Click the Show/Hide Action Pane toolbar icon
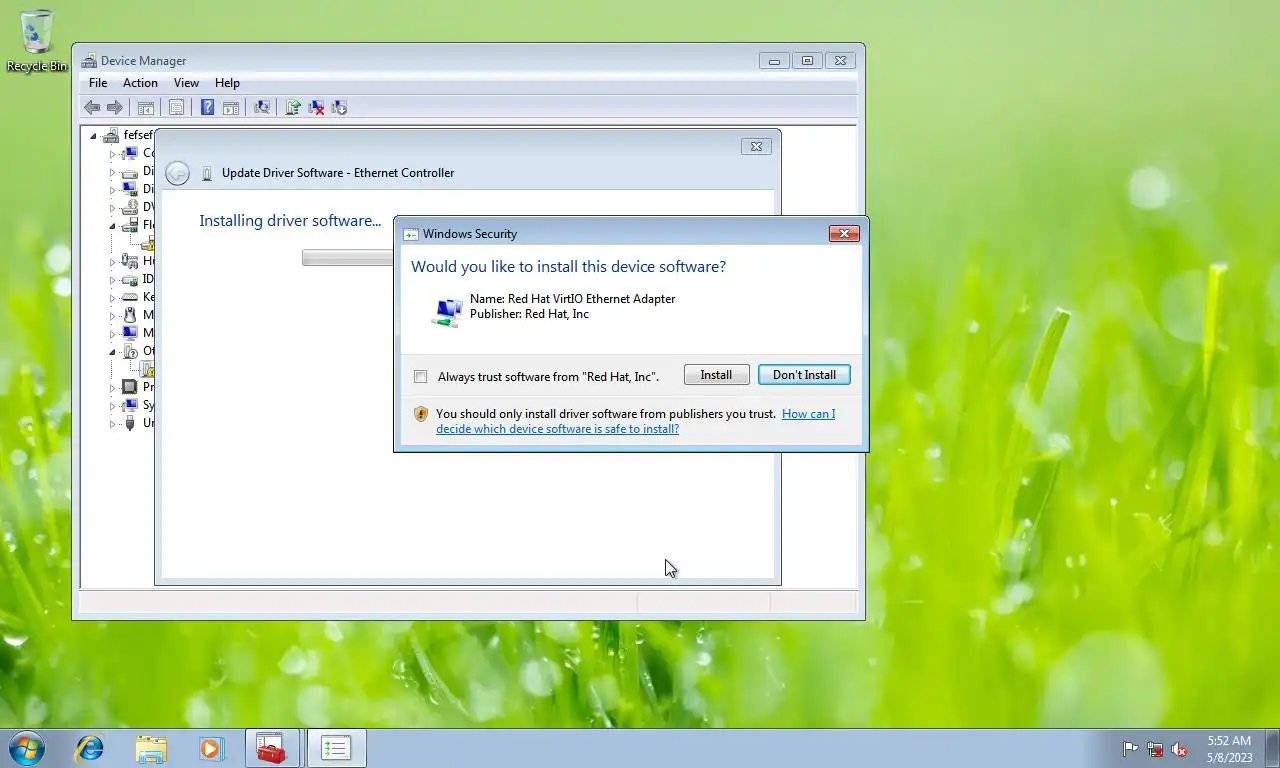Screen dimensions: 1280x768 tap(231, 108)
